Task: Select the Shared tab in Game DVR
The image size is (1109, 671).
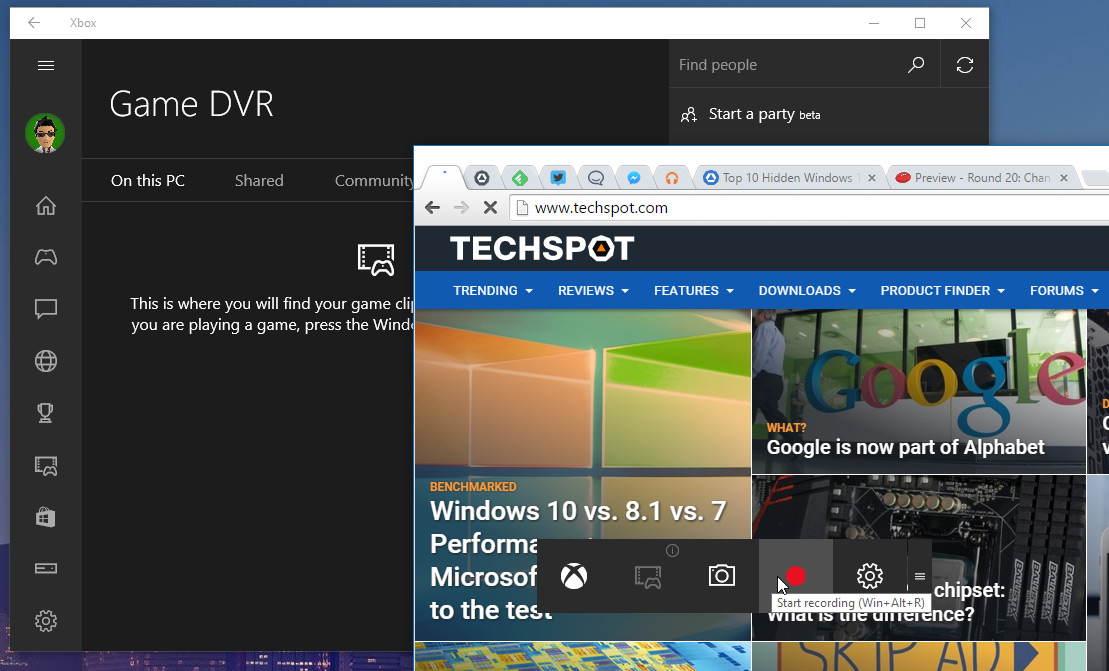Action: (x=259, y=180)
